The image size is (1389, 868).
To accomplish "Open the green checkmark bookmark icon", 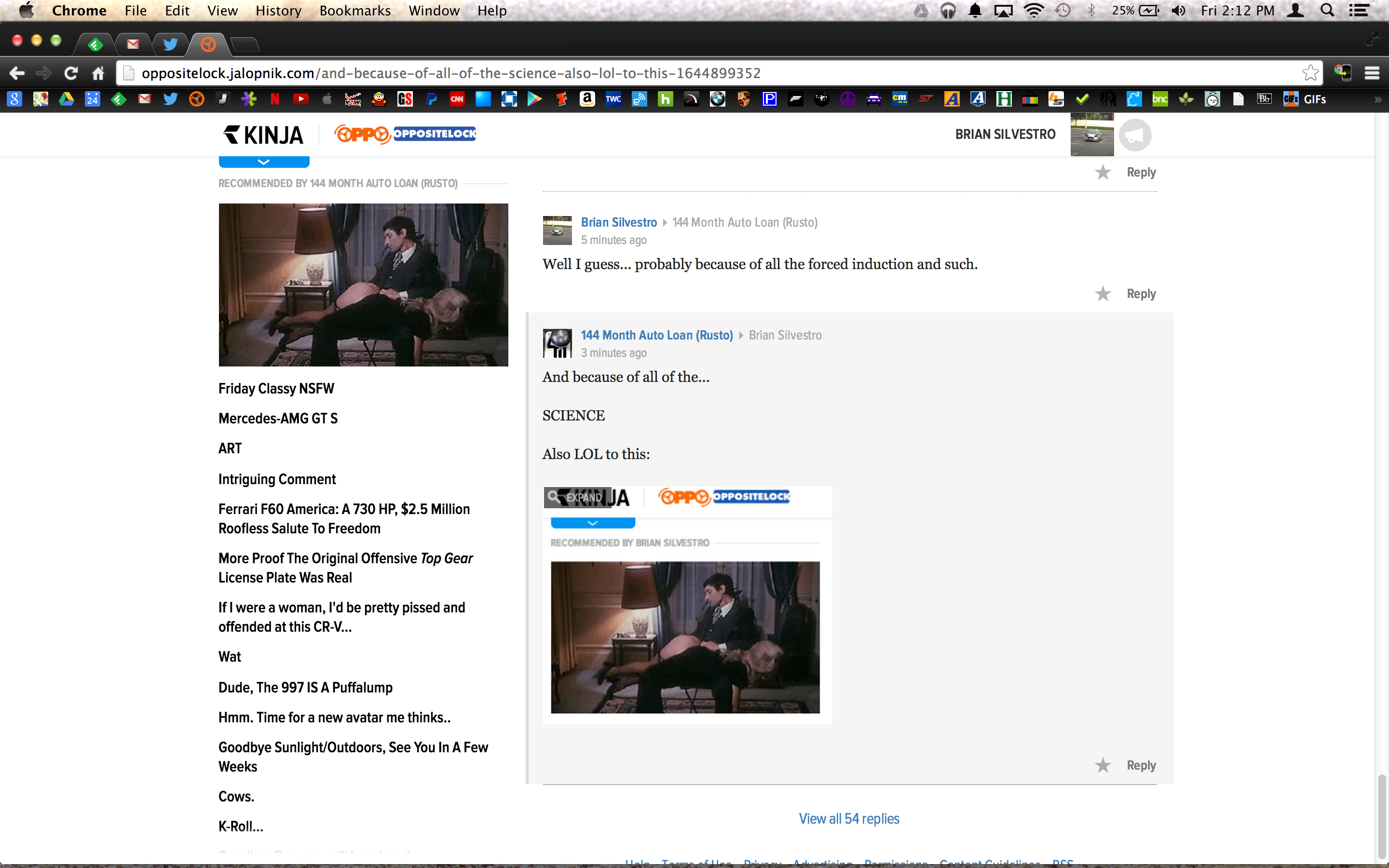I will point(1082,99).
